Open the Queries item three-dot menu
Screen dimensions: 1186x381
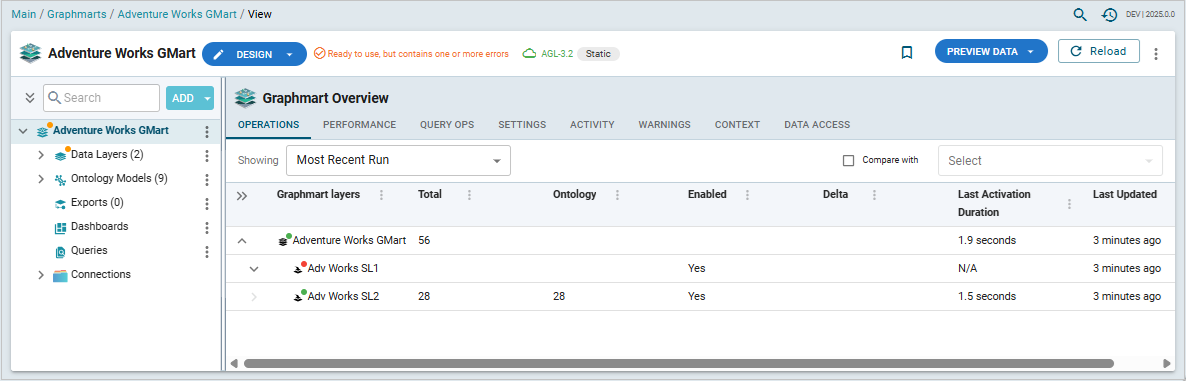[x=206, y=252]
